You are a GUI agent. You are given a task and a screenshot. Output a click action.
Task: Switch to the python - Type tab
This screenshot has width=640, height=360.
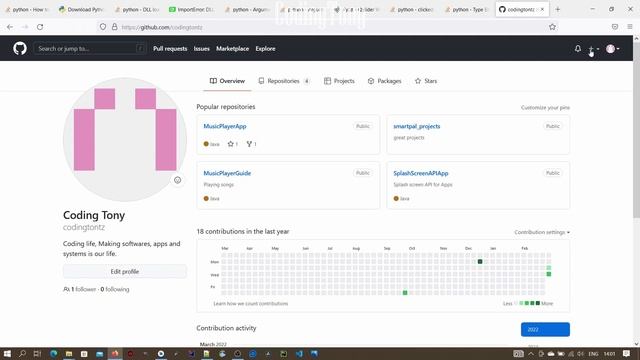click(x=466, y=9)
